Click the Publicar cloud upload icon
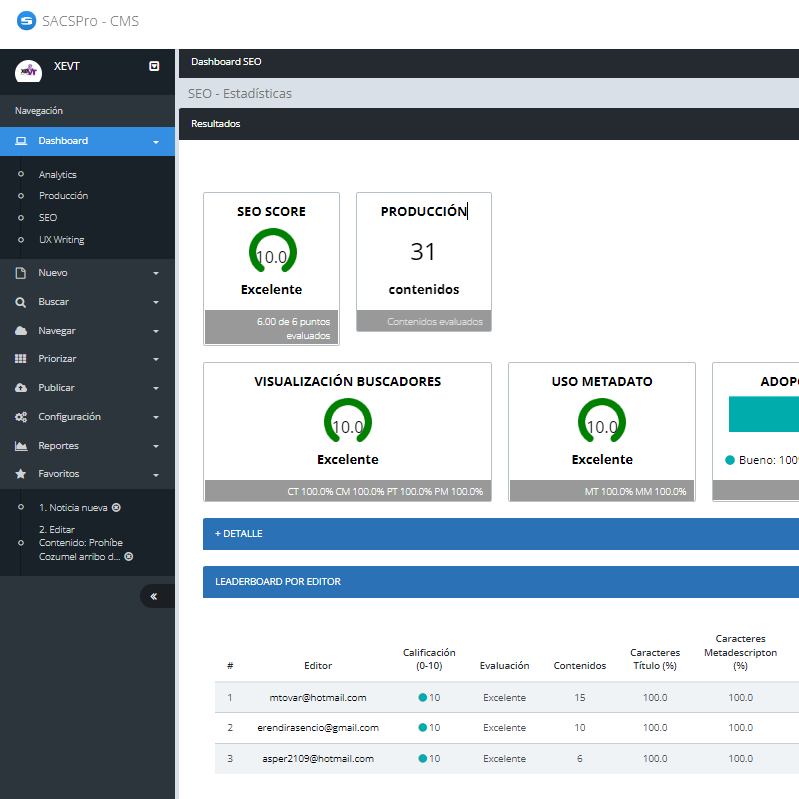This screenshot has width=799, height=799. (21, 388)
